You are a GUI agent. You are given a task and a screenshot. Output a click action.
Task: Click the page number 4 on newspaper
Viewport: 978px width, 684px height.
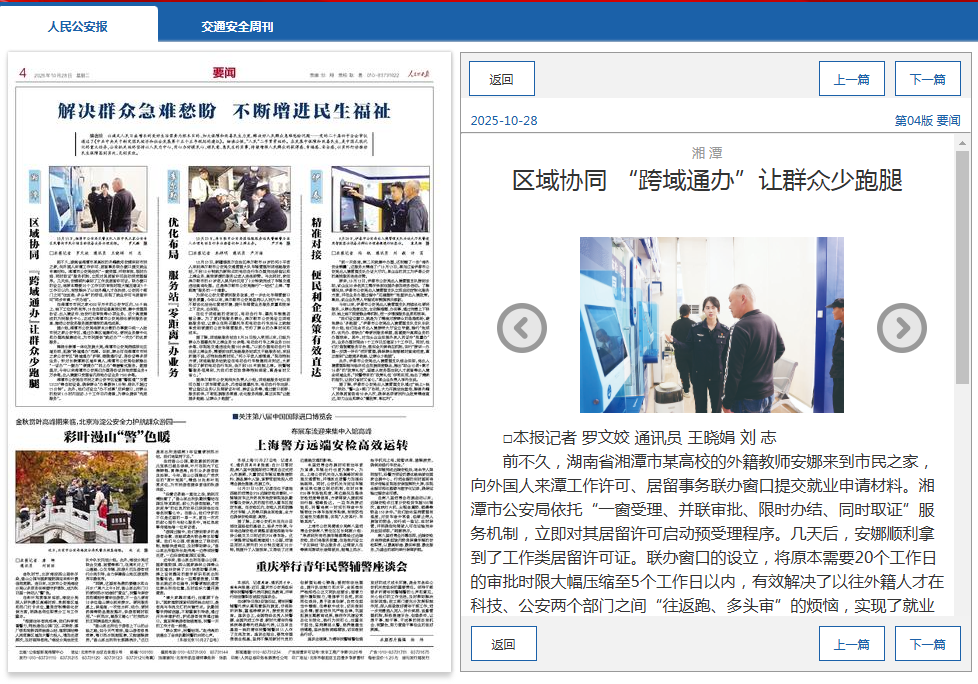(x=22, y=73)
